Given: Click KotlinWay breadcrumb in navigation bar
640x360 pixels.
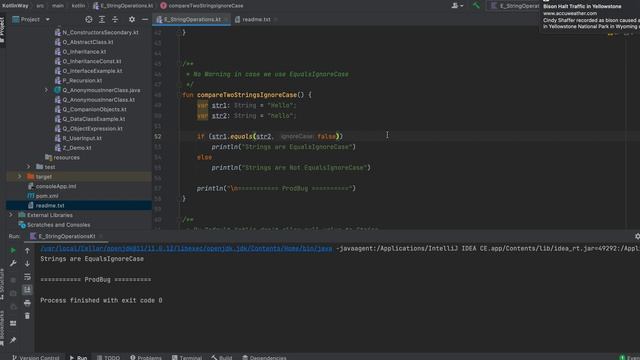Looking at the screenshot, I should click(x=16, y=6).
